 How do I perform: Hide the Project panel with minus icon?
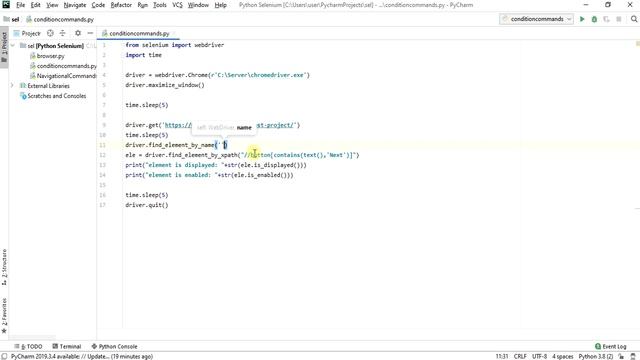pos(90,33)
